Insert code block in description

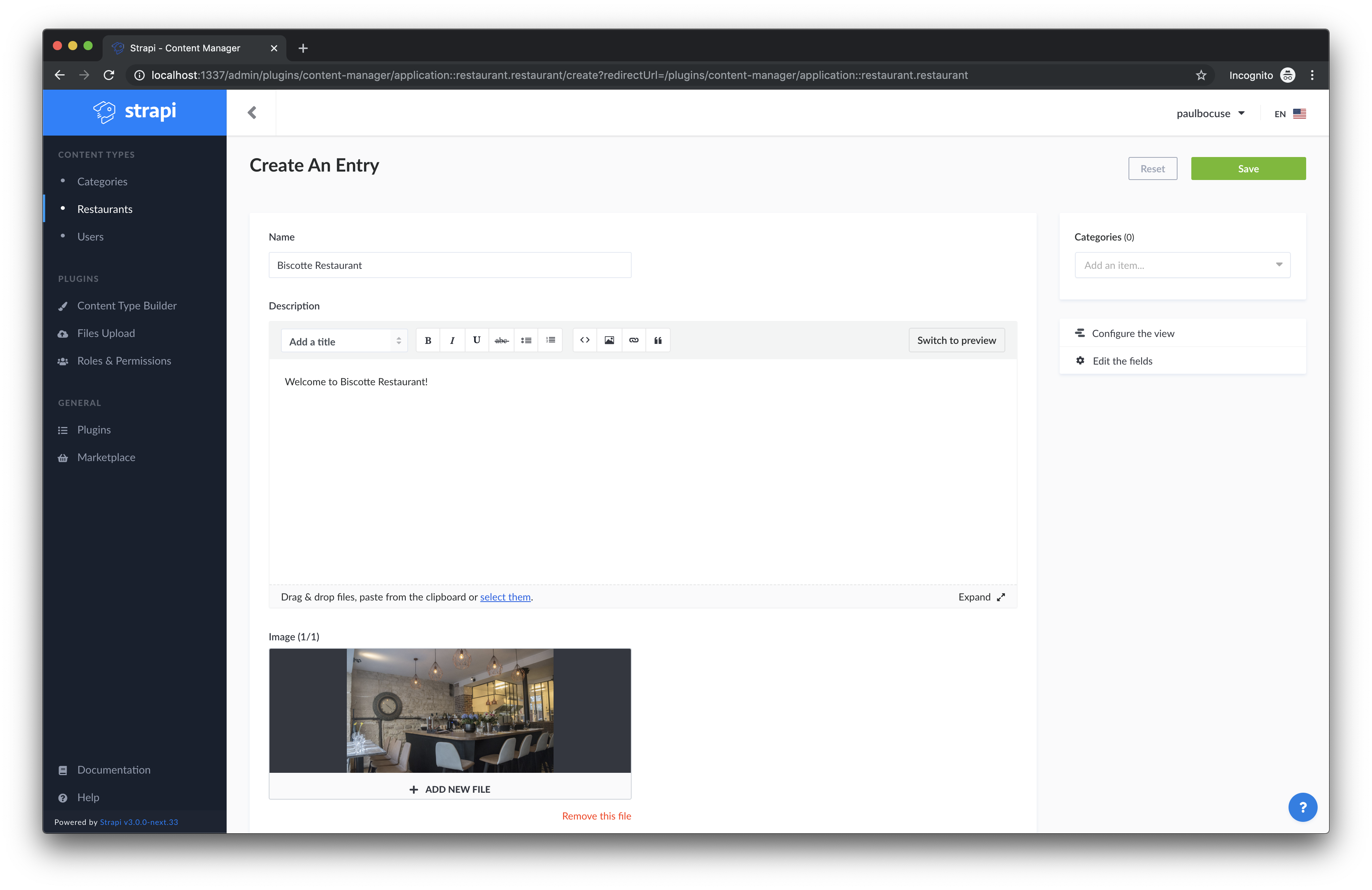(x=585, y=340)
